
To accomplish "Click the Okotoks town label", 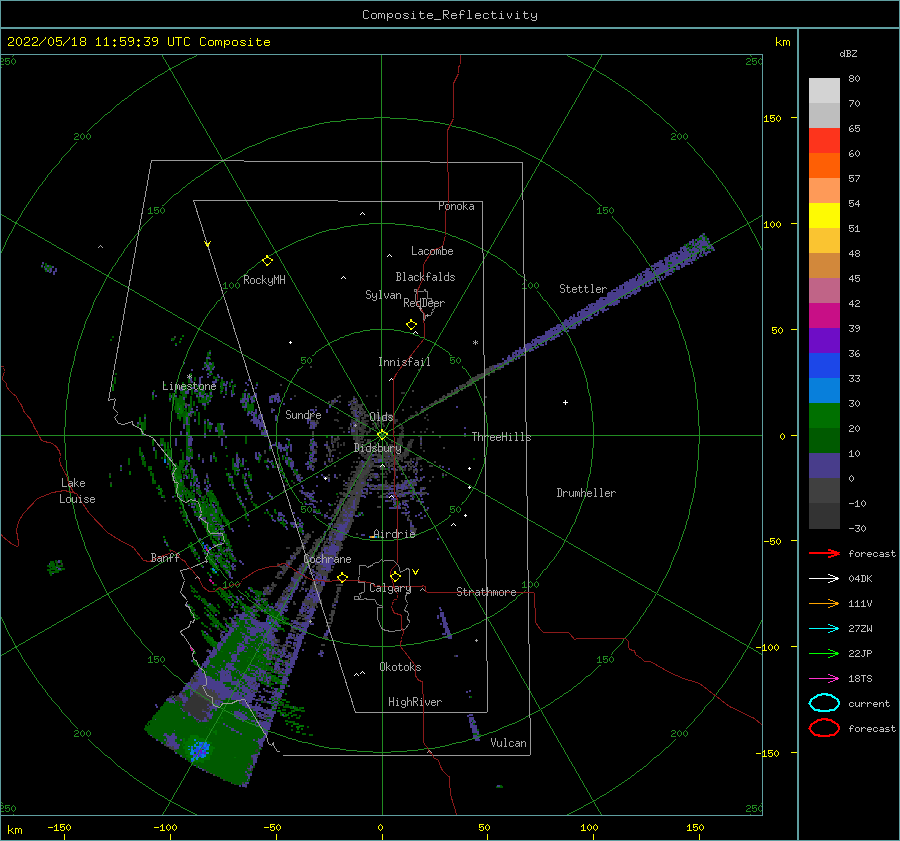I will tap(400, 667).
